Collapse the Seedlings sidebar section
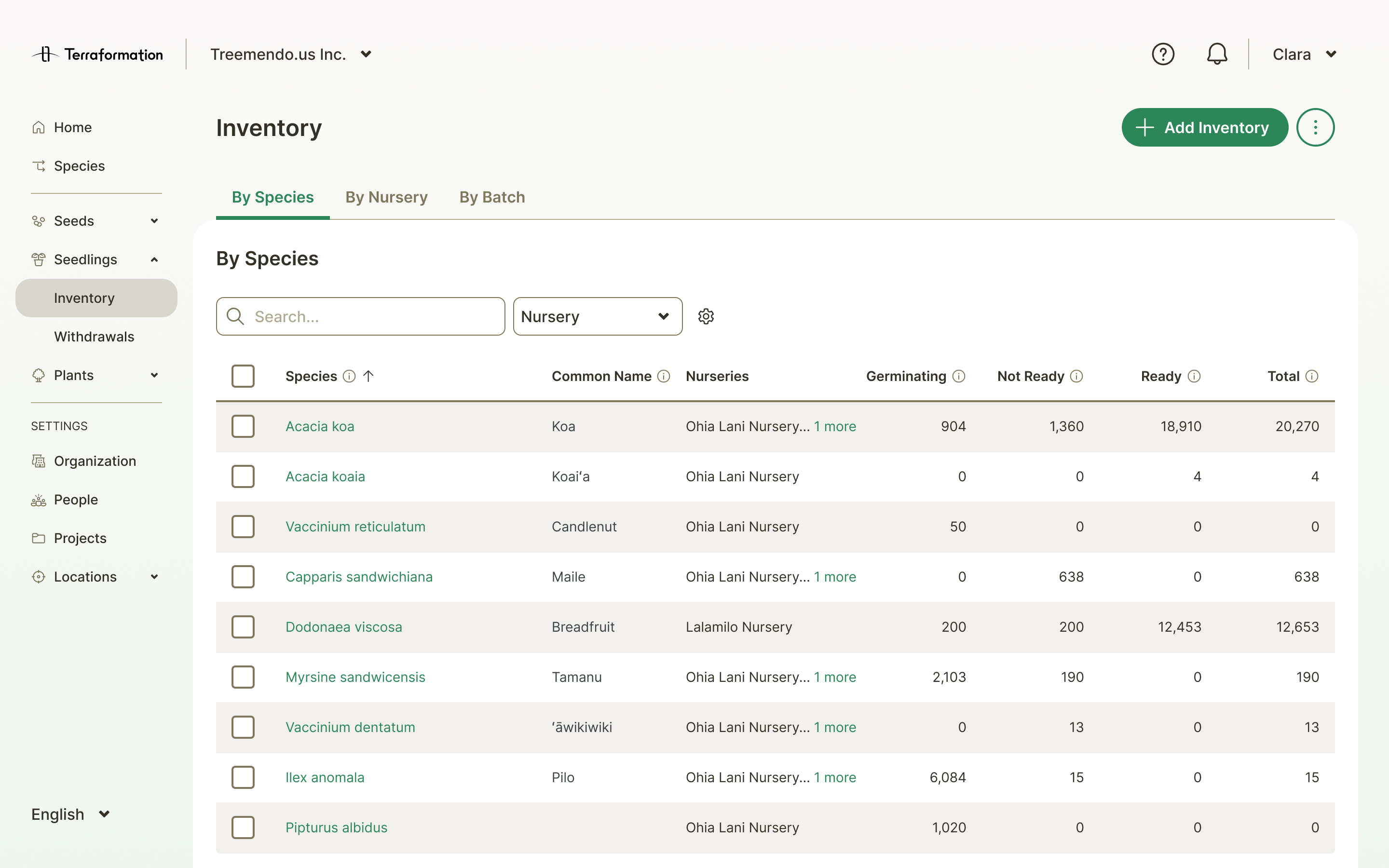The width and height of the screenshot is (1389, 868). click(154, 259)
